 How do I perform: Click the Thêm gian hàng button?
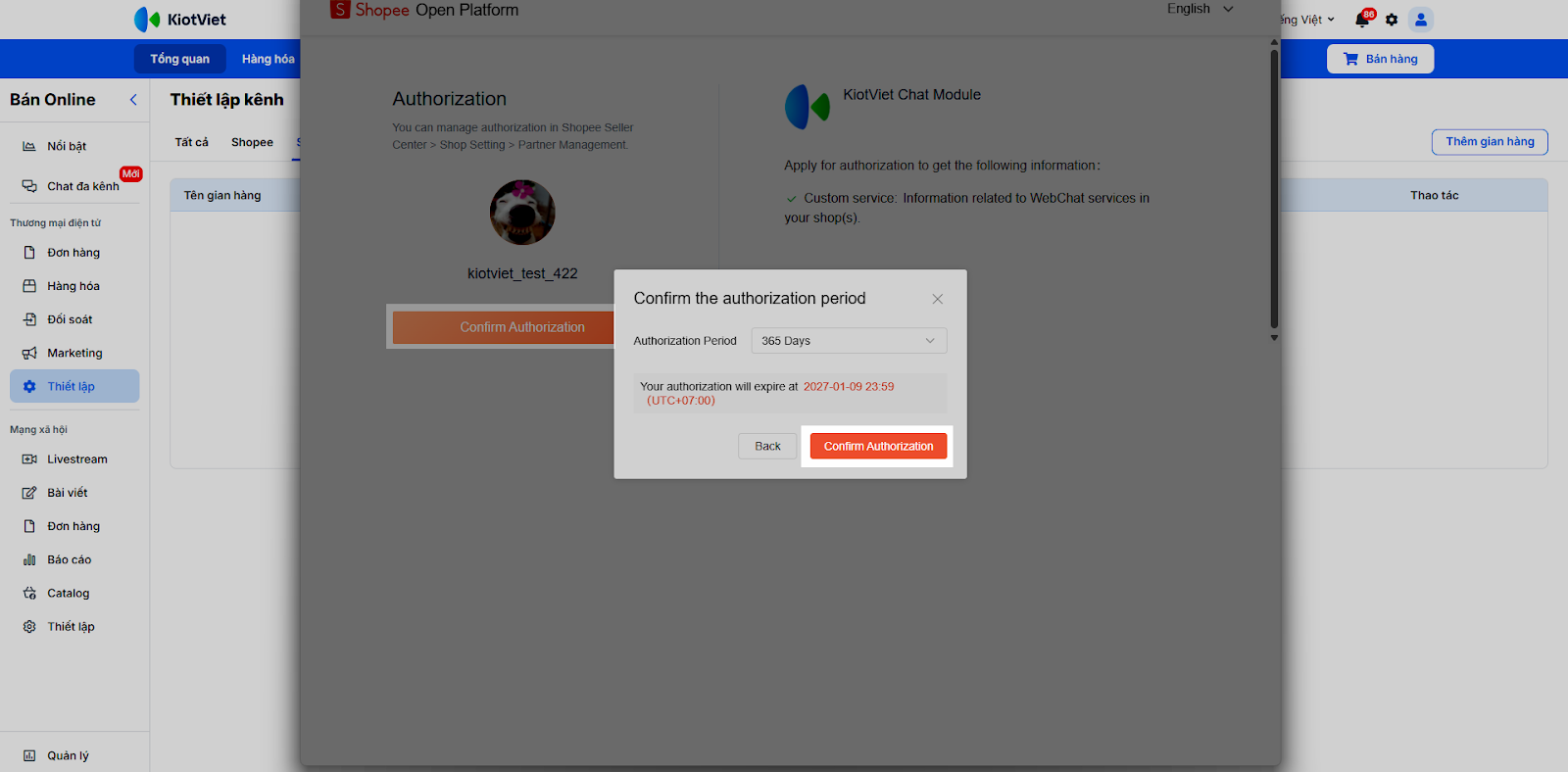(1490, 142)
